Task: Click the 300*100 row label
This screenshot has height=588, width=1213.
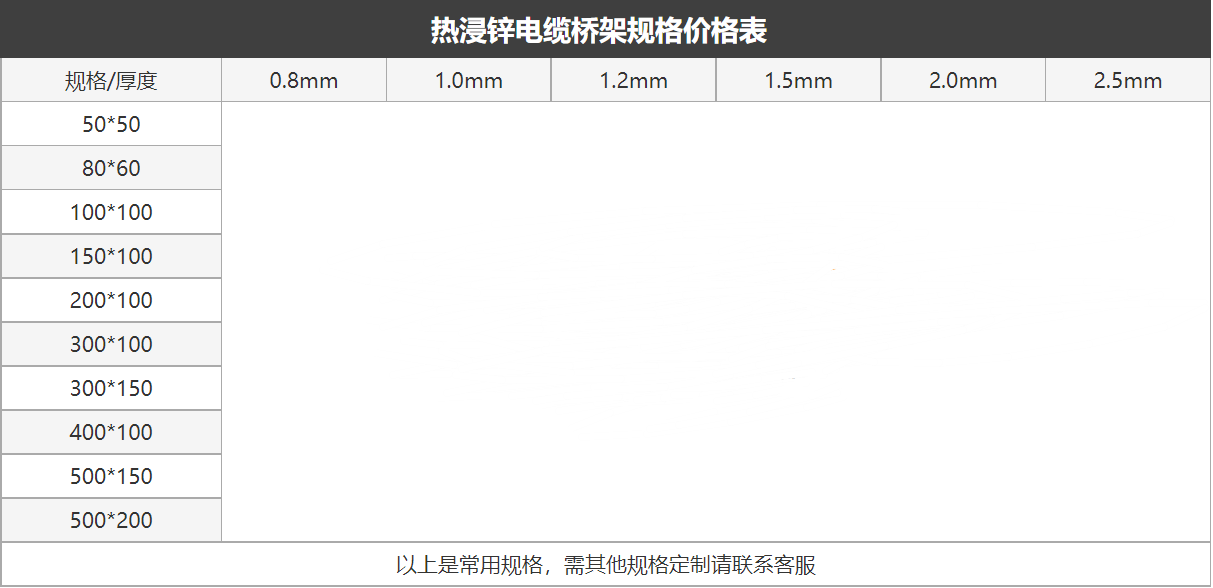Action: point(110,343)
